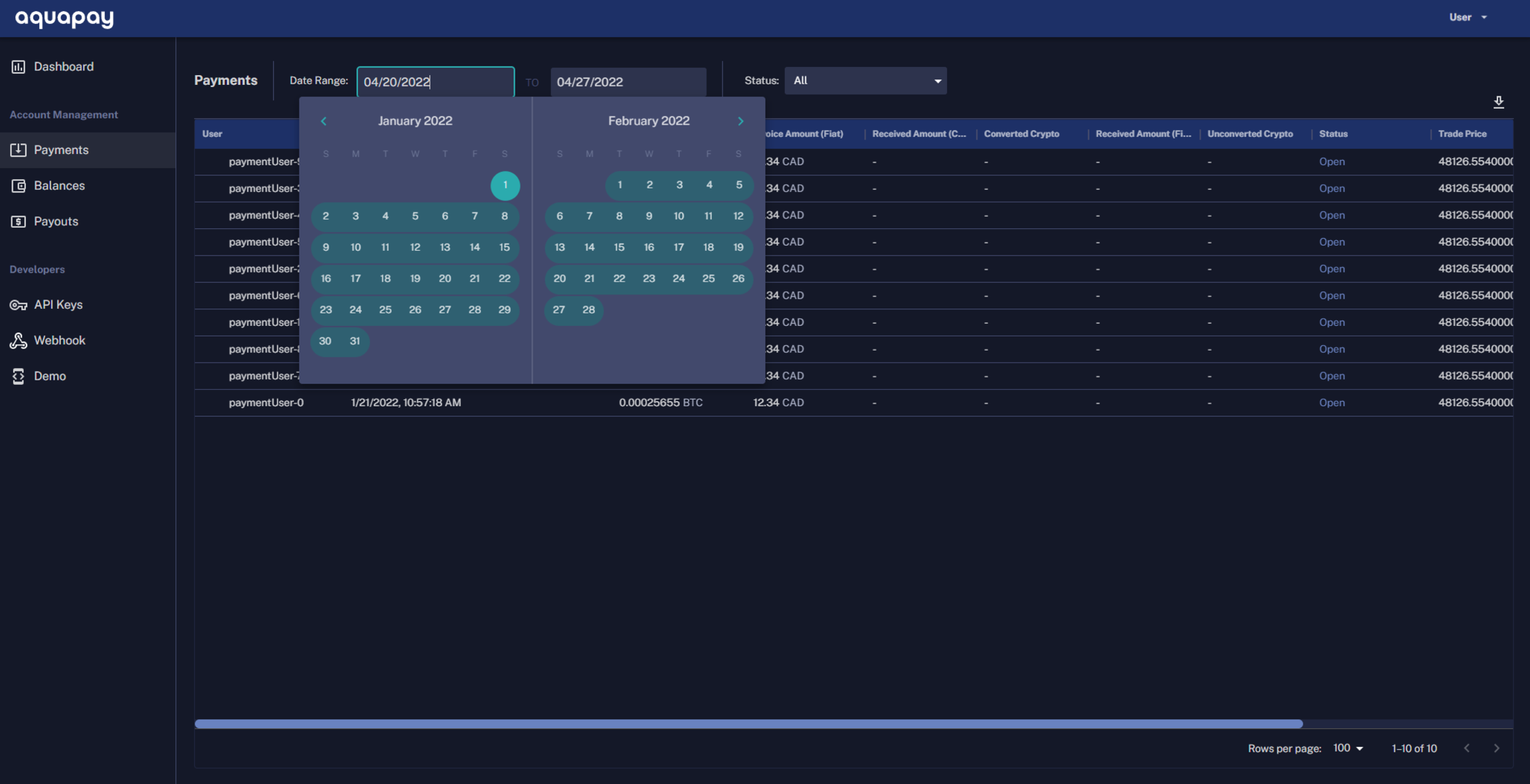1530x784 pixels.
Task: Click the horizontal table scrollbar
Action: click(748, 724)
